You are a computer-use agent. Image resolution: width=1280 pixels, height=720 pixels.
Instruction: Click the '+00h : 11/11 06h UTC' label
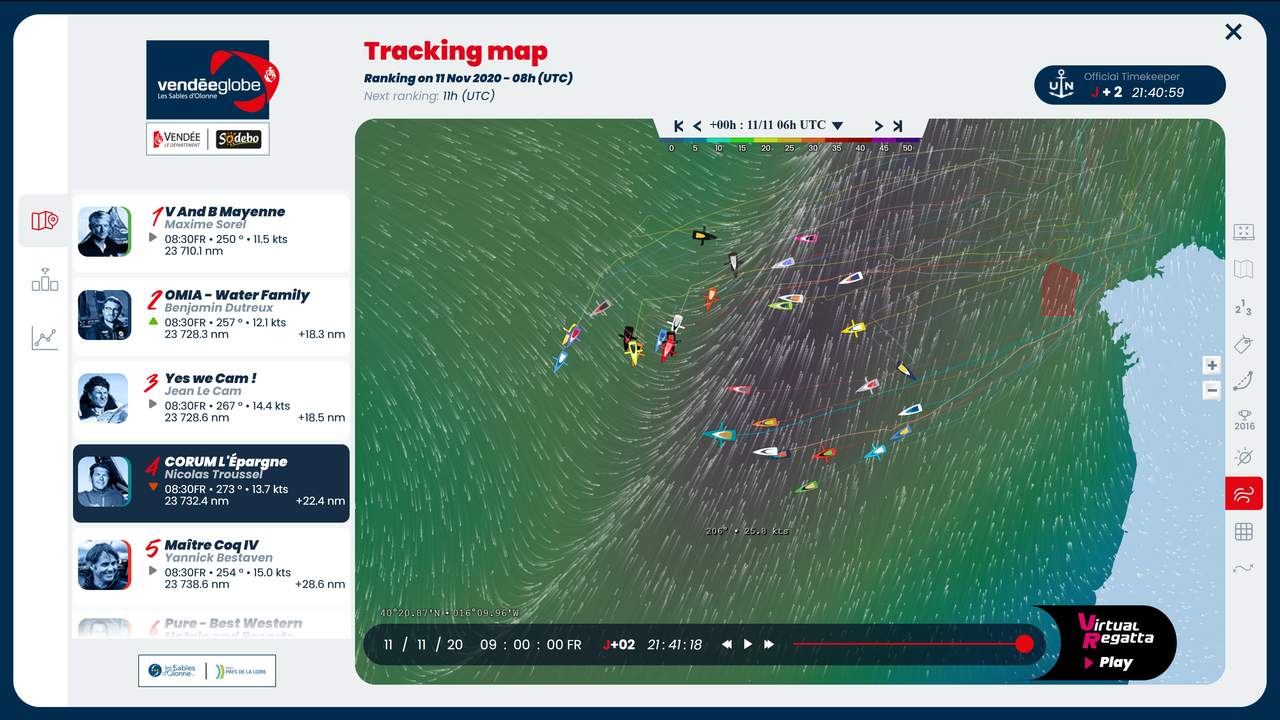tap(767, 126)
